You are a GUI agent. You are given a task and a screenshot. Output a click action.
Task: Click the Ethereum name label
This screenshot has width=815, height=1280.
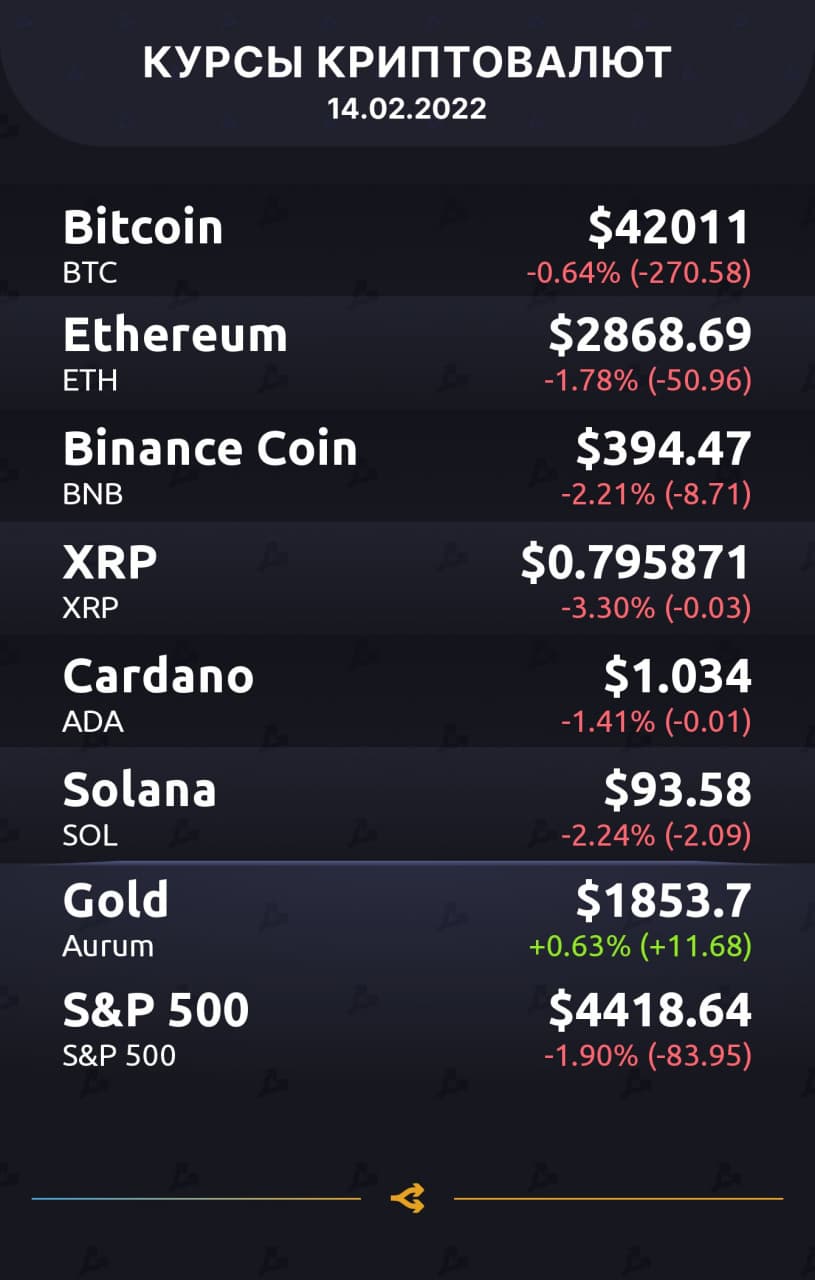(175, 335)
